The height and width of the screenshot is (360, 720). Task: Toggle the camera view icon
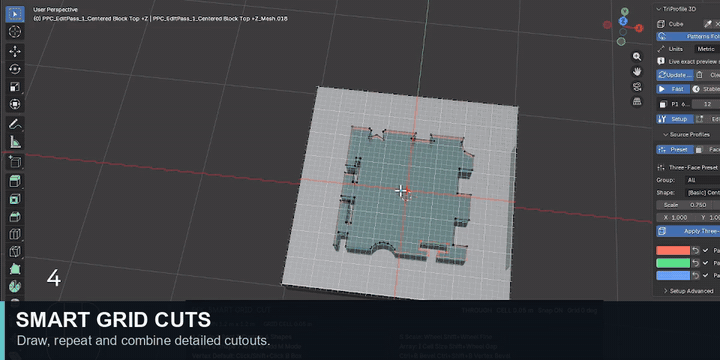click(x=637, y=86)
